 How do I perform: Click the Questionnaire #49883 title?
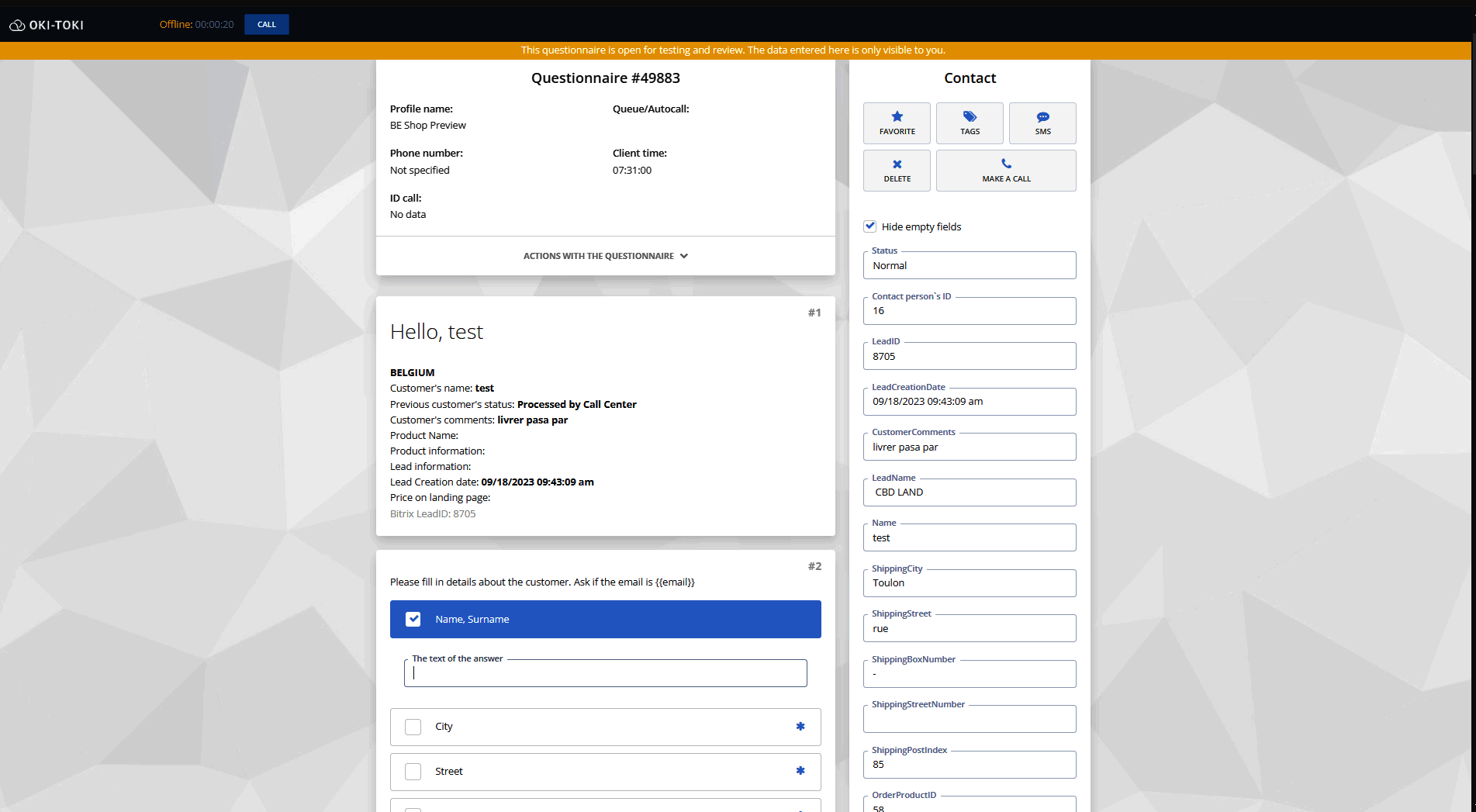coord(606,78)
